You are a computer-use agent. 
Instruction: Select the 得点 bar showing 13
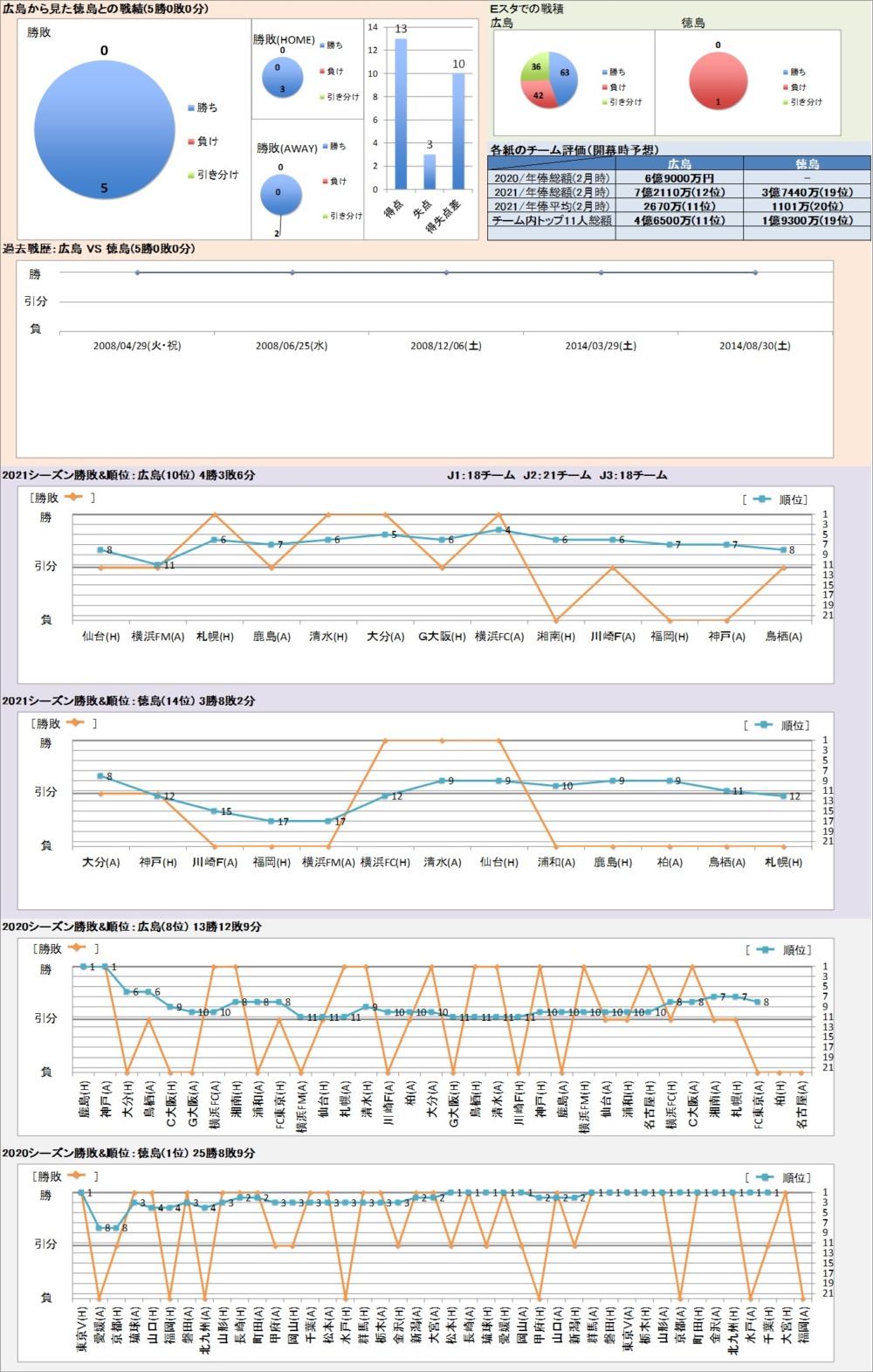click(401, 114)
